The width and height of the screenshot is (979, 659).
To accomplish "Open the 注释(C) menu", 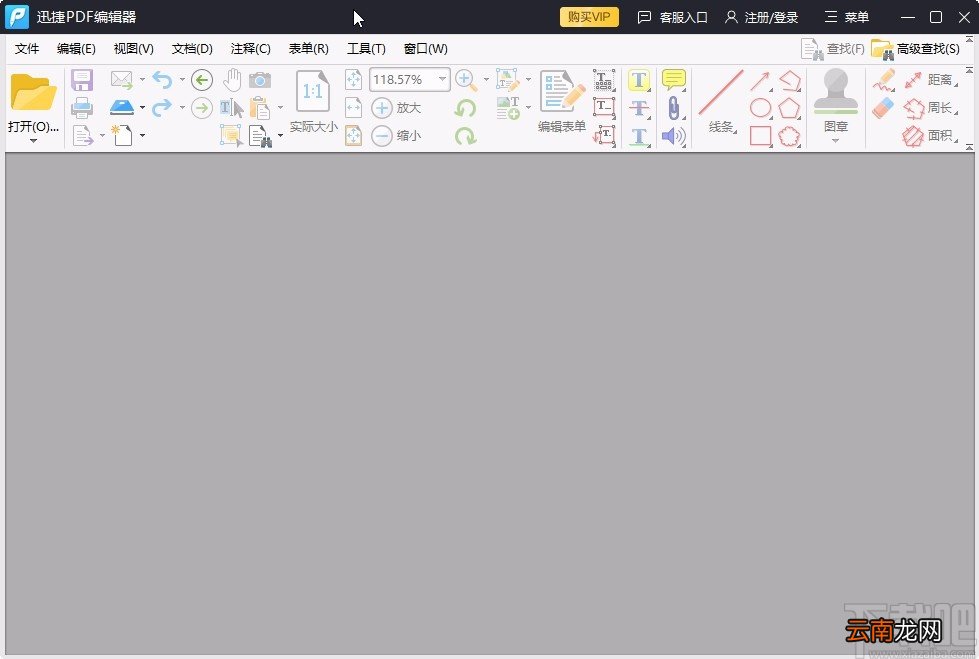I will tap(250, 49).
